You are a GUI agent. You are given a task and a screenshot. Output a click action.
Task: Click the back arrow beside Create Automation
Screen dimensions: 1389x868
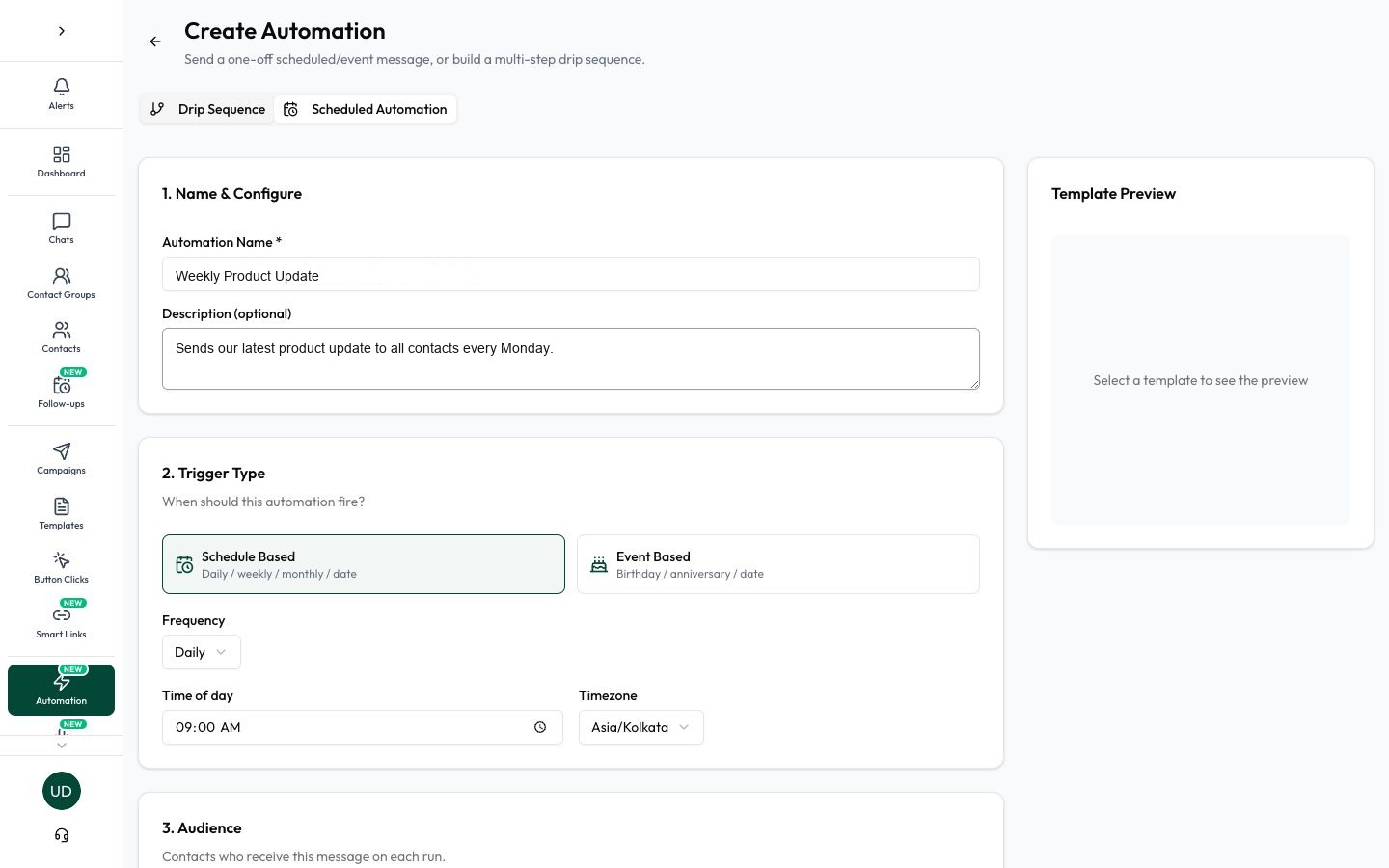coord(155,41)
